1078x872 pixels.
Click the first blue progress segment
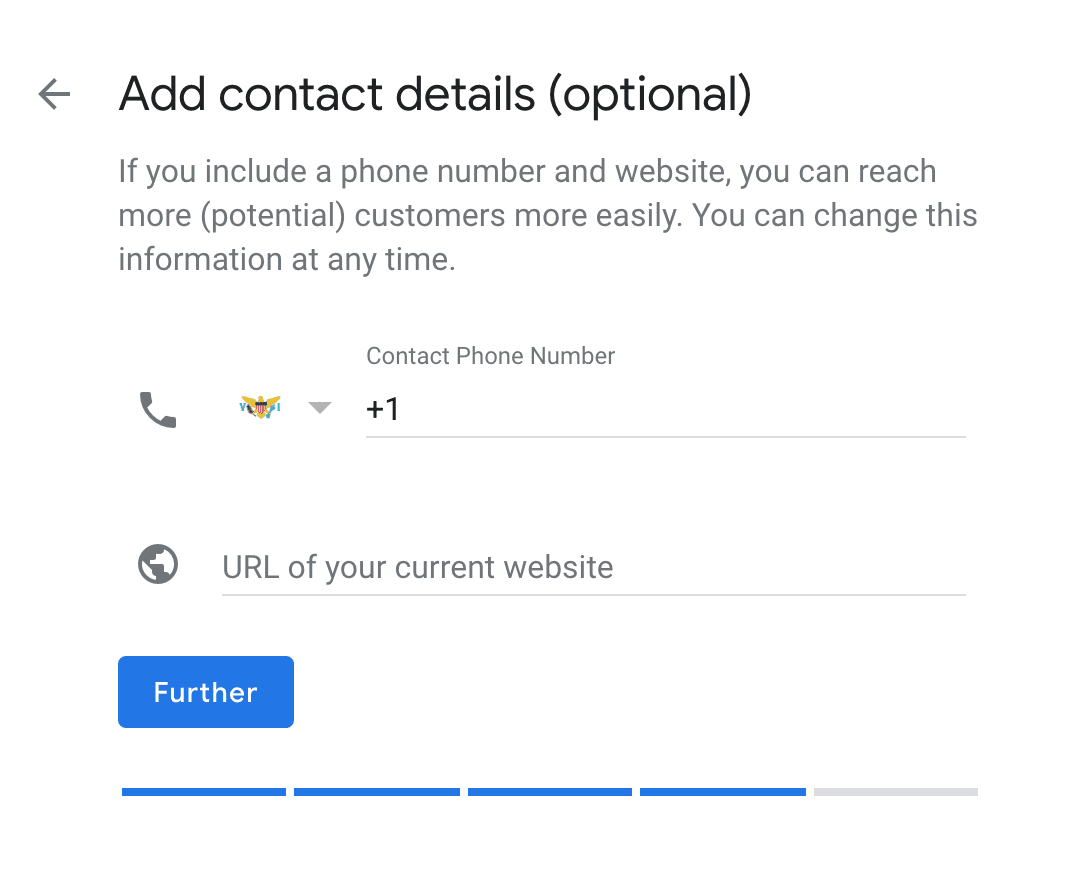point(204,792)
